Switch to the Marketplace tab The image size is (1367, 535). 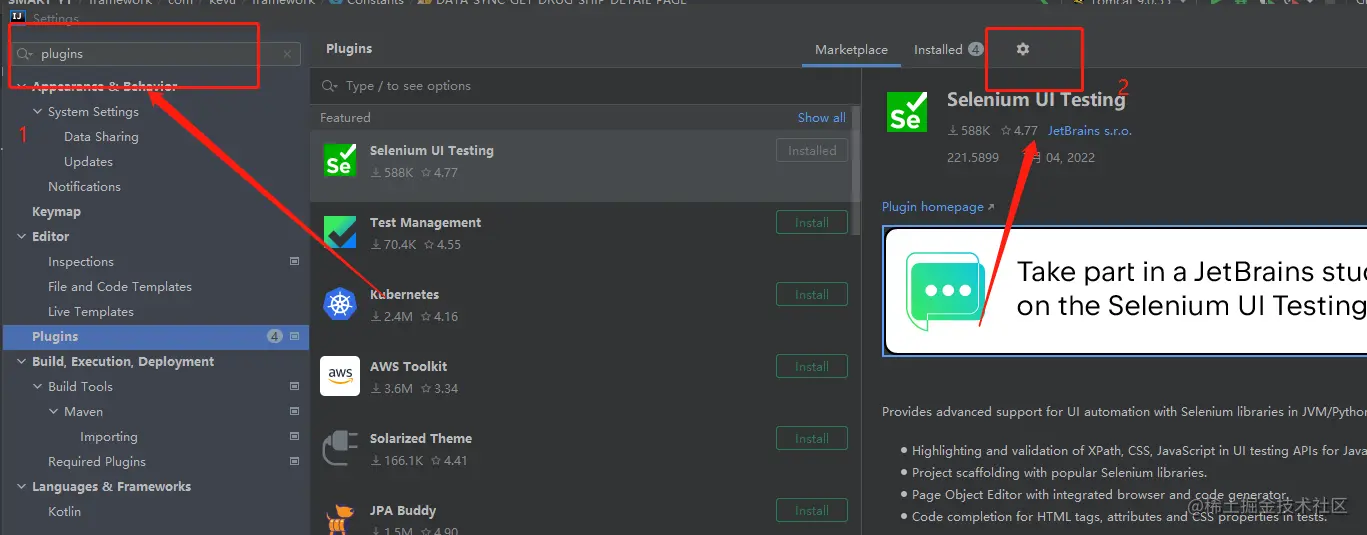click(851, 50)
